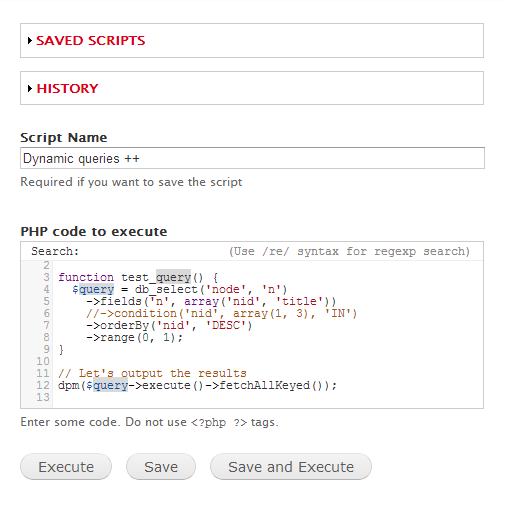Click the Search field in code editor
505x517 pixels.
[x=153, y=251]
